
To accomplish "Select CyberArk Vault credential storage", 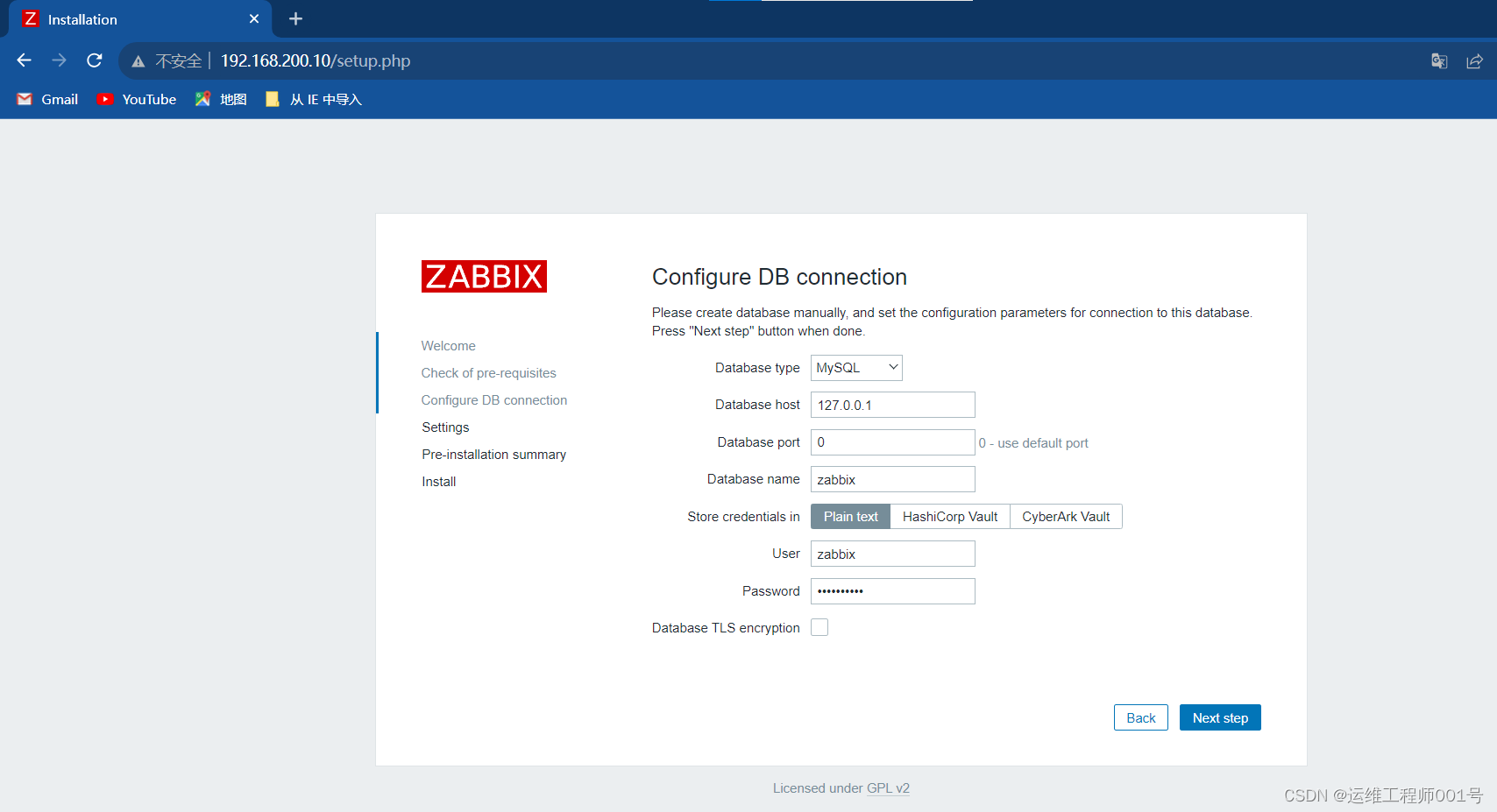I will point(1066,517).
